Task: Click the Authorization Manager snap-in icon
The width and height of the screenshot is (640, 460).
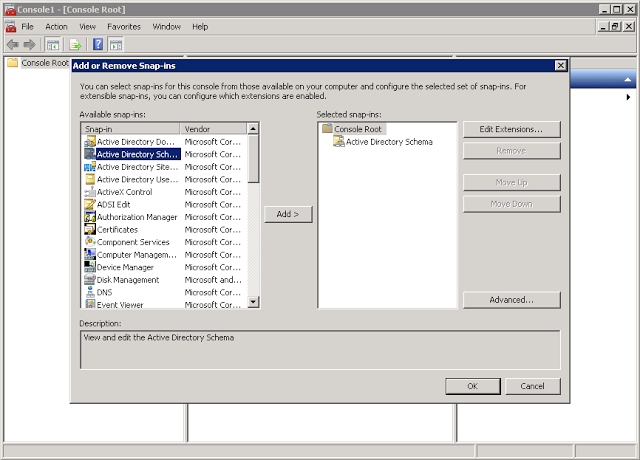Action: tap(90, 217)
